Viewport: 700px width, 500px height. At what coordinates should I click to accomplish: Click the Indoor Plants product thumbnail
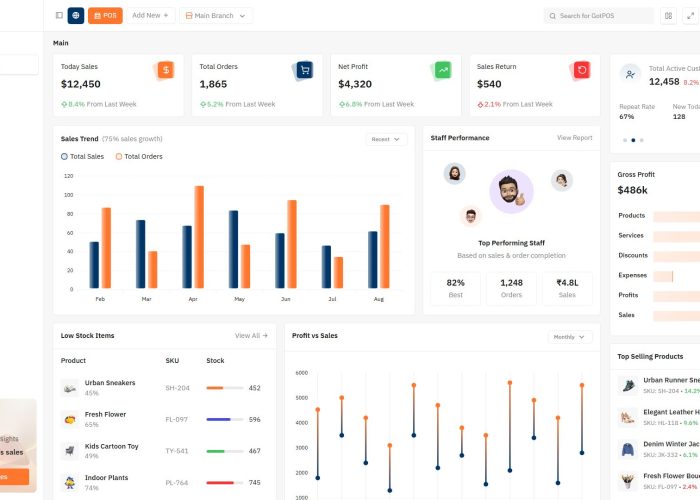tap(70, 483)
